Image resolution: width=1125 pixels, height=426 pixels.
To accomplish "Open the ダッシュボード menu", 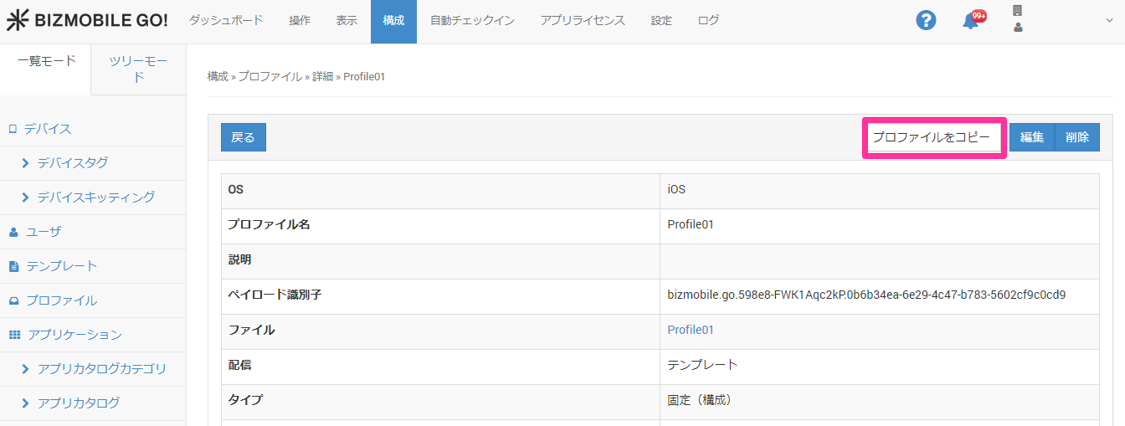I will point(226,21).
